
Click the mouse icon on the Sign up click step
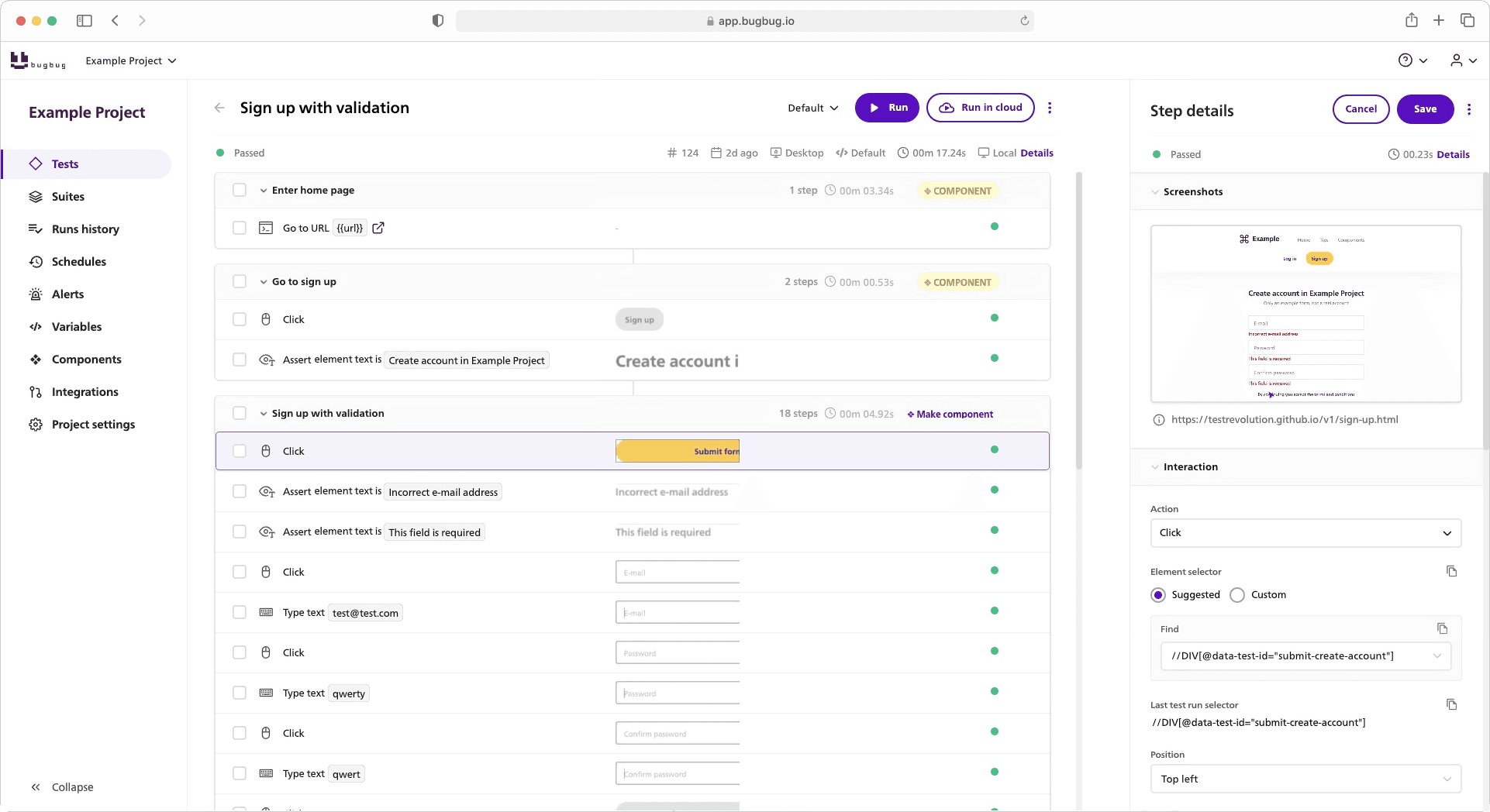pos(266,319)
